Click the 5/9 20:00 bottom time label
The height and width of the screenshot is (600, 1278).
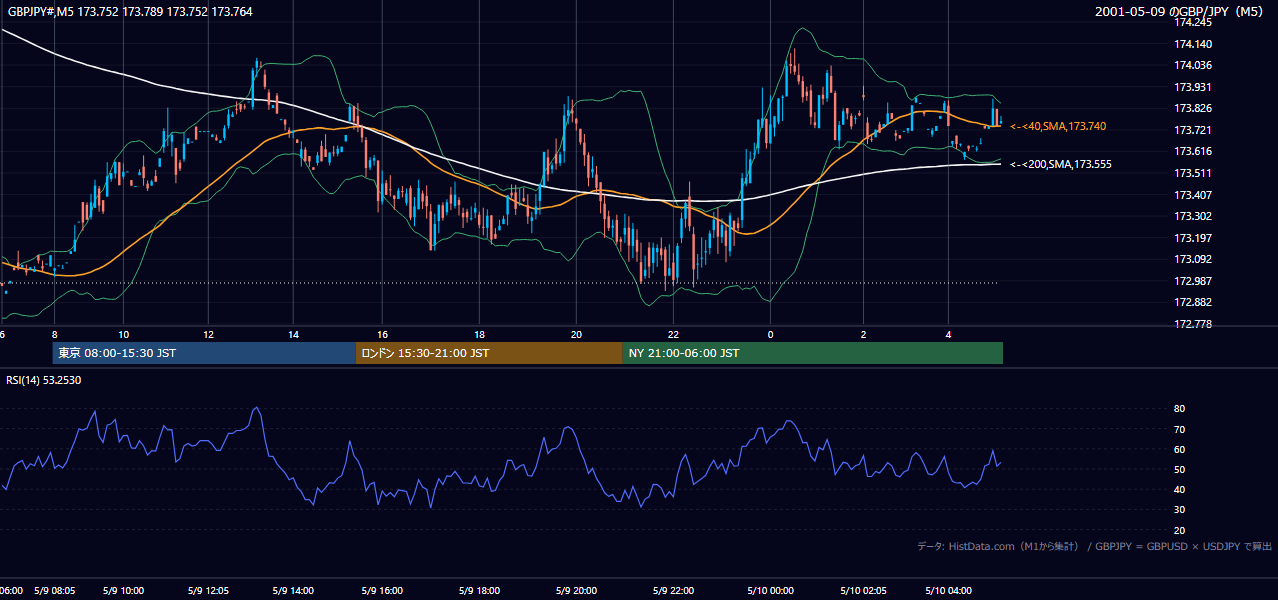click(x=577, y=590)
